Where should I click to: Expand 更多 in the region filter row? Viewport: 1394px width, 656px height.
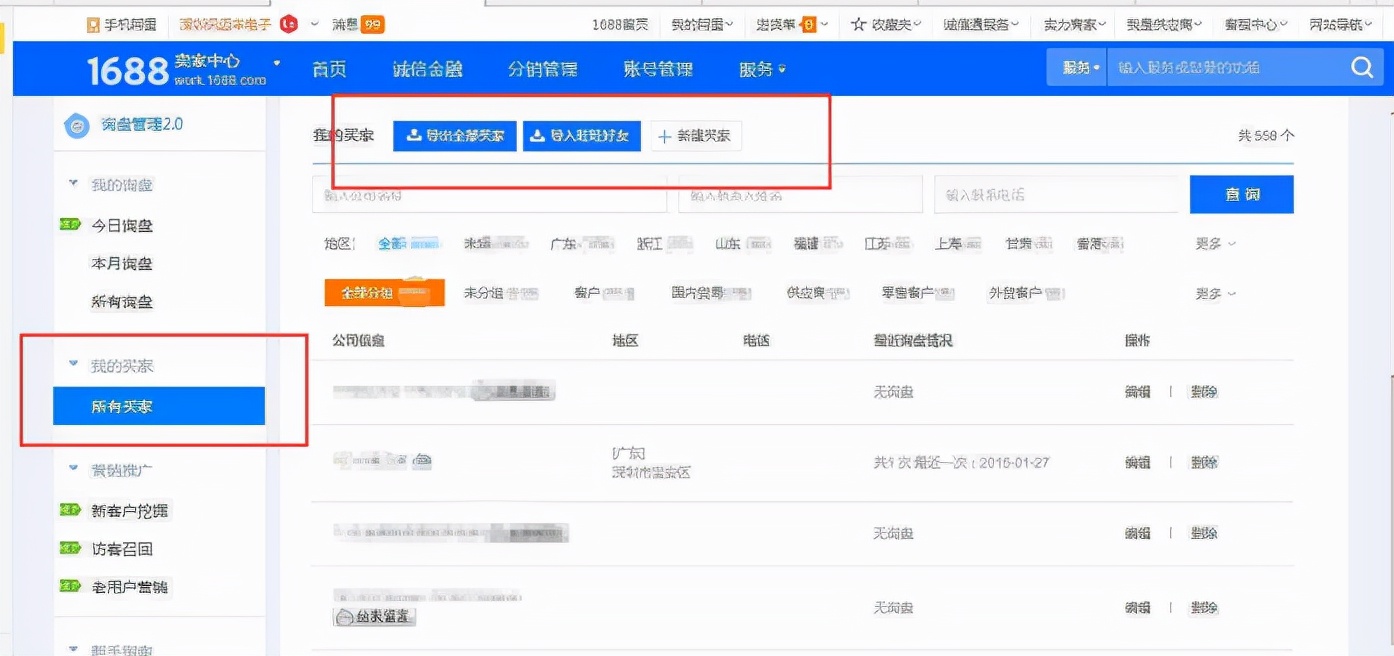pos(1215,244)
